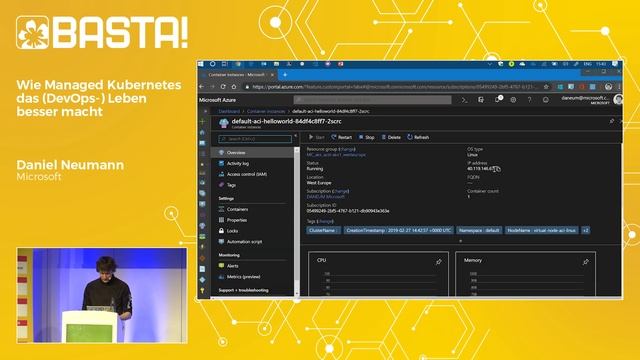The image size is (640, 360).
Task: Go to Dashboard breadcrumb
Action: [229, 111]
